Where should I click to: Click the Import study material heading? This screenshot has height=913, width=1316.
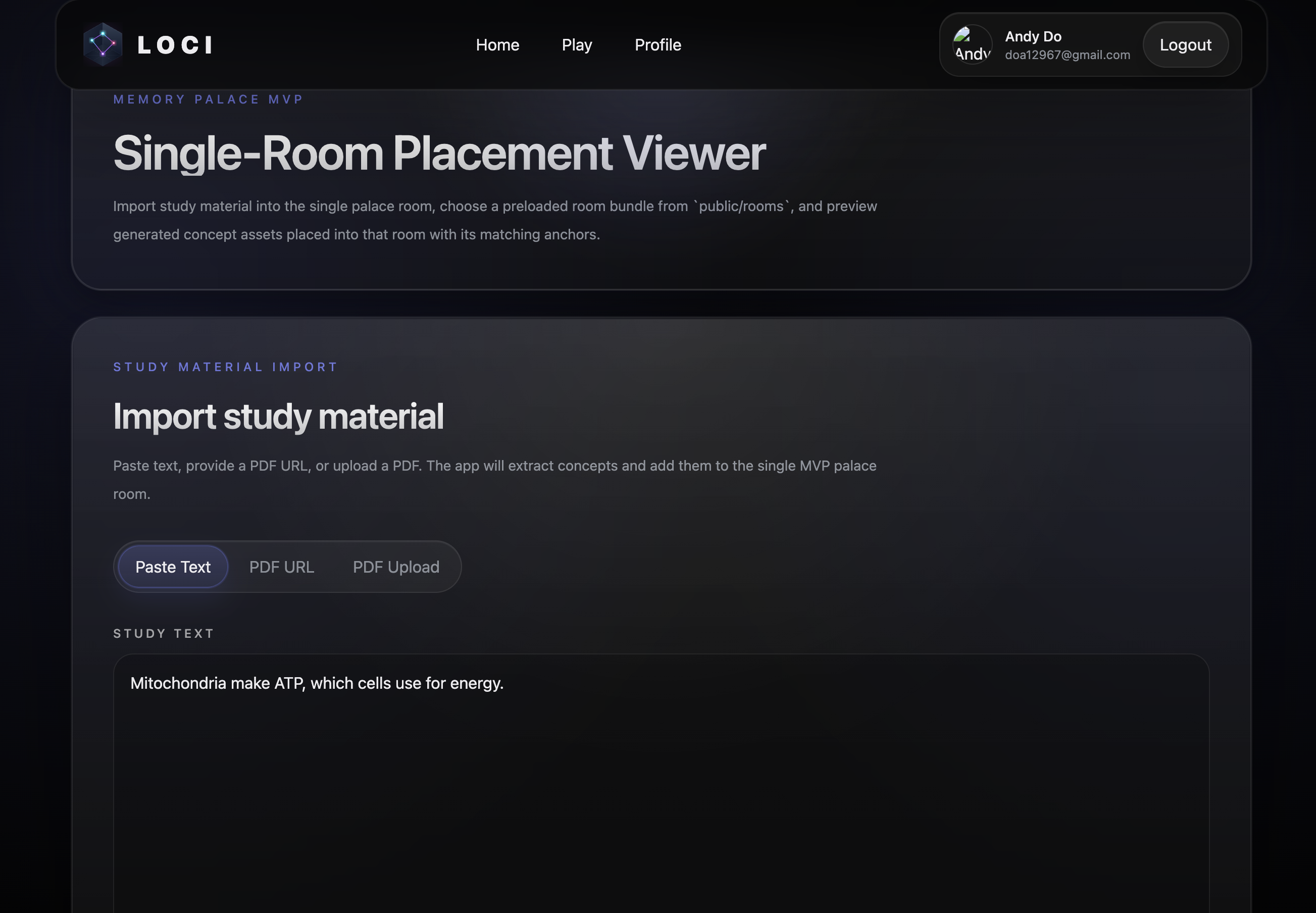coord(278,417)
